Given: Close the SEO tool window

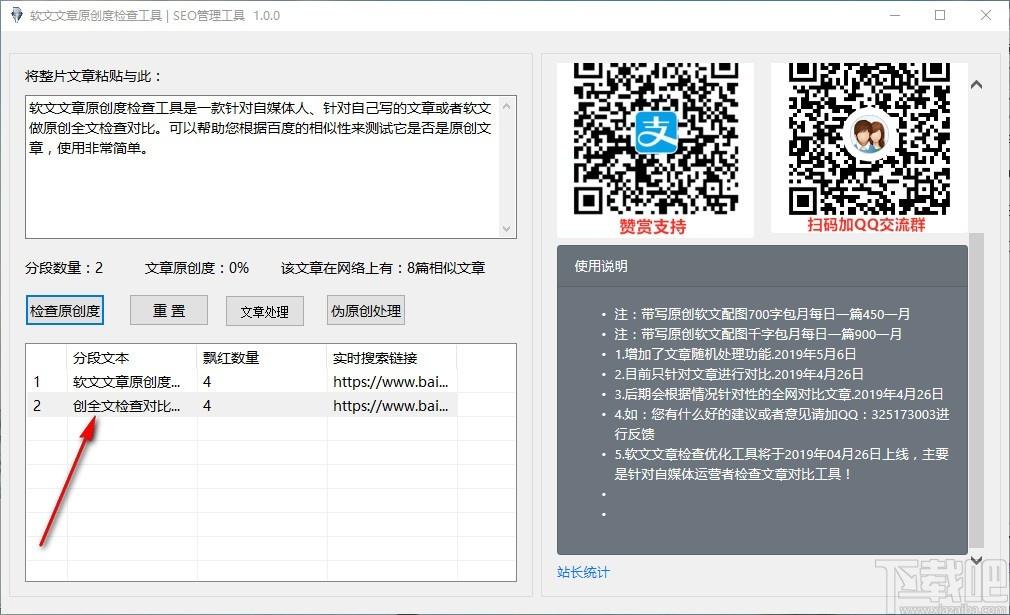Looking at the screenshot, I should (986, 15).
